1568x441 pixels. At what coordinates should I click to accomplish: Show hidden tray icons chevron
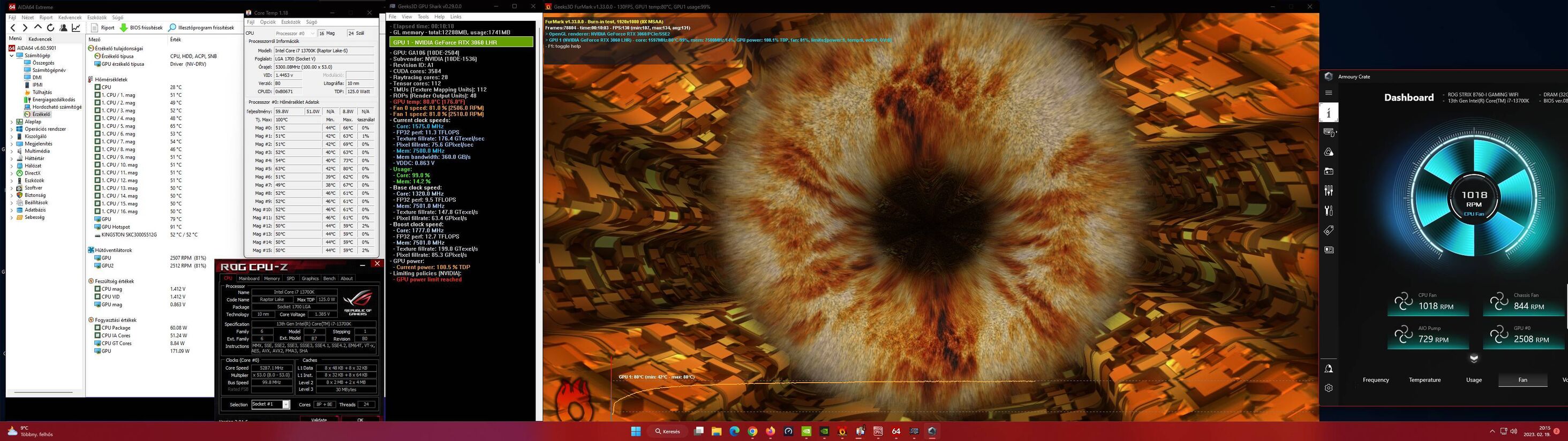(x=1492, y=431)
